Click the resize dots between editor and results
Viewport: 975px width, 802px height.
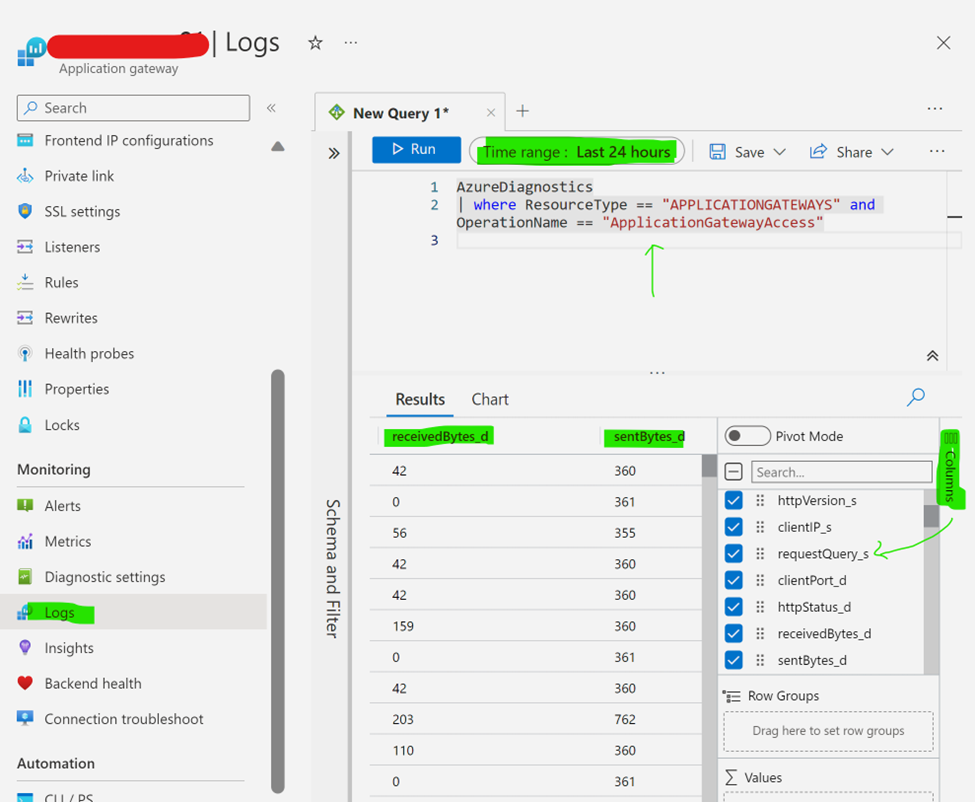click(657, 373)
